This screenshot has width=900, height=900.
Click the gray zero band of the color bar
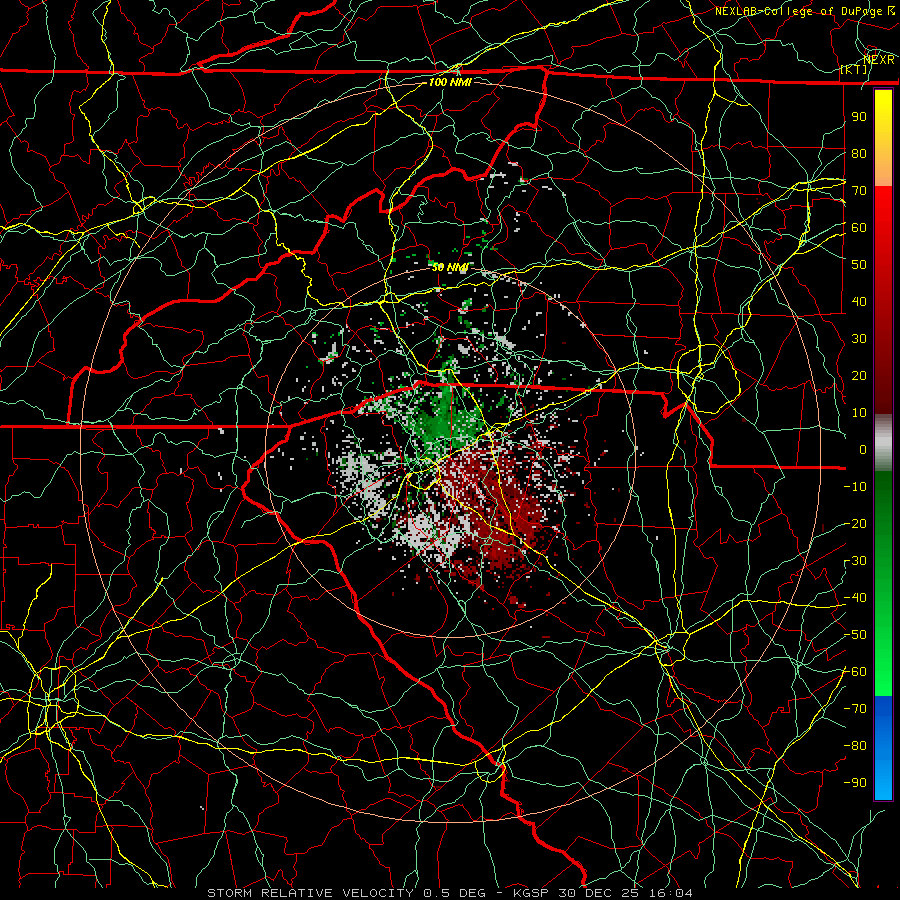883,443
